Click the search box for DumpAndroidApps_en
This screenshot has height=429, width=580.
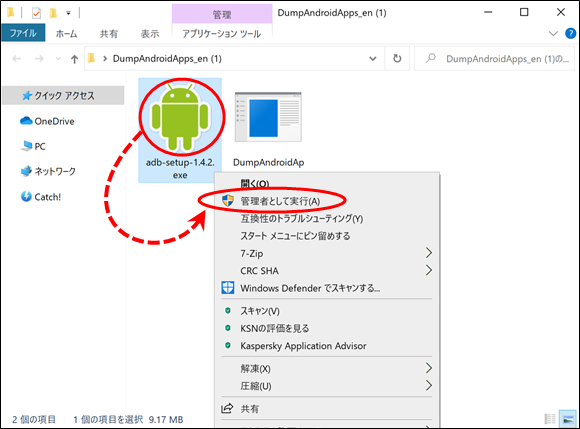tap(495, 59)
